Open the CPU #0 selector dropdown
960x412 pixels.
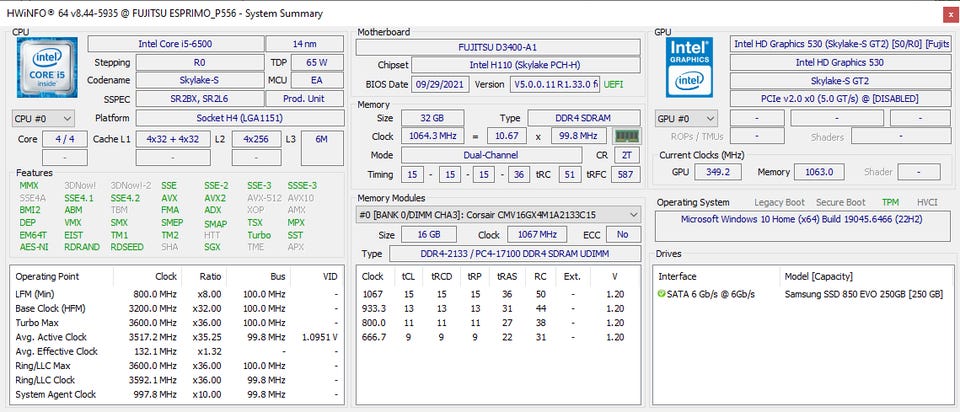[43, 118]
